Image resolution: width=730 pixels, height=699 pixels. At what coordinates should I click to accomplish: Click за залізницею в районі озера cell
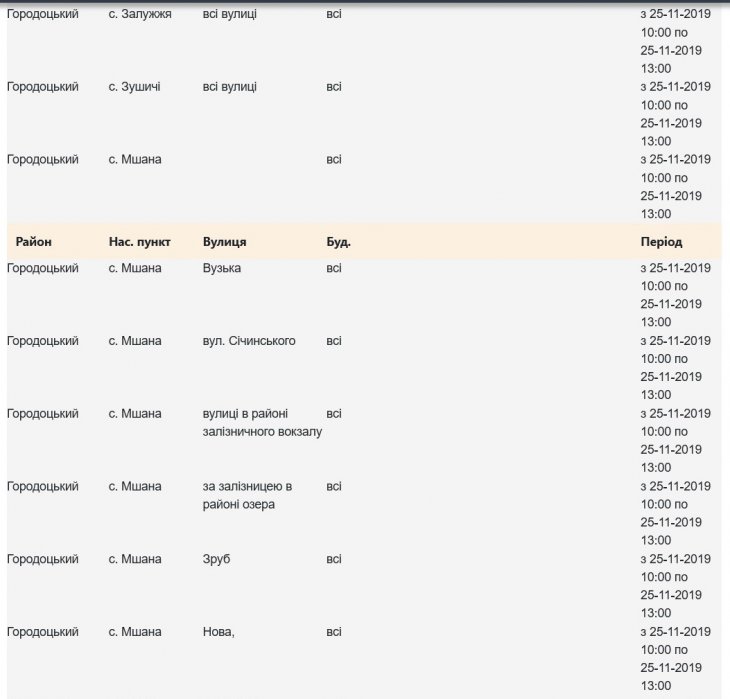click(x=247, y=495)
